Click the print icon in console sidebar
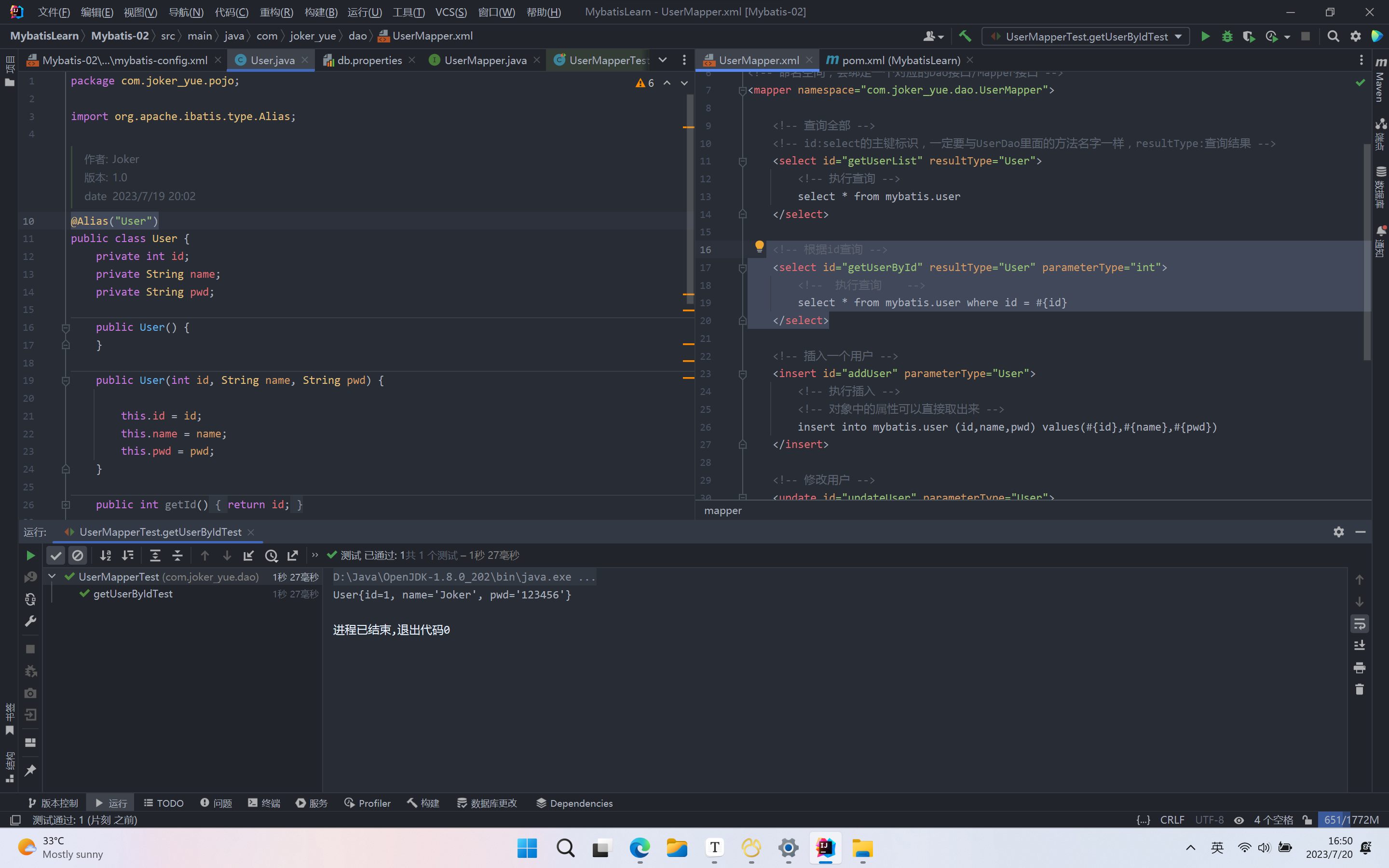Screen dimensions: 1389x868 (1359, 668)
